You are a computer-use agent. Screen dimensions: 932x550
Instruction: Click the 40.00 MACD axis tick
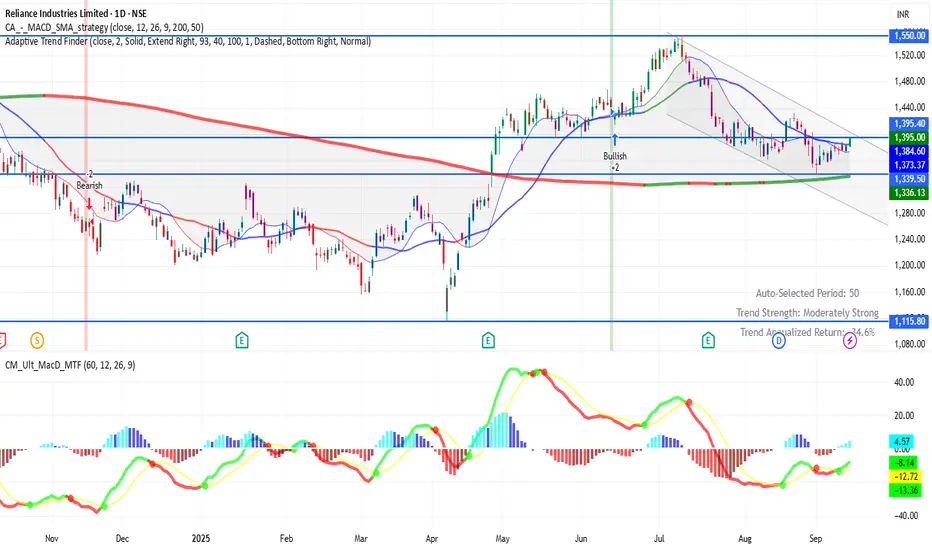pos(904,382)
